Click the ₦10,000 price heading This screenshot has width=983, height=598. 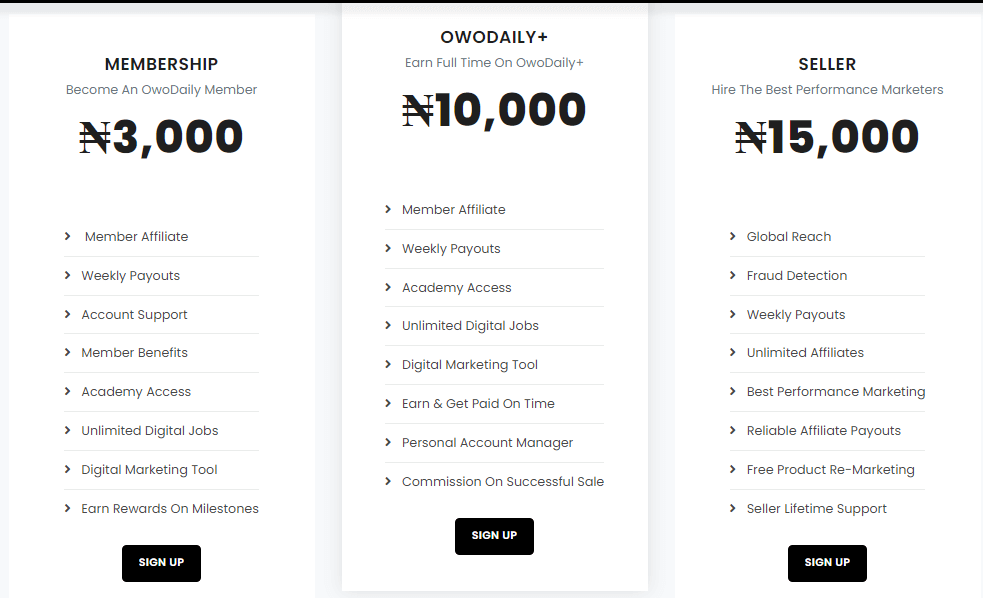click(494, 110)
